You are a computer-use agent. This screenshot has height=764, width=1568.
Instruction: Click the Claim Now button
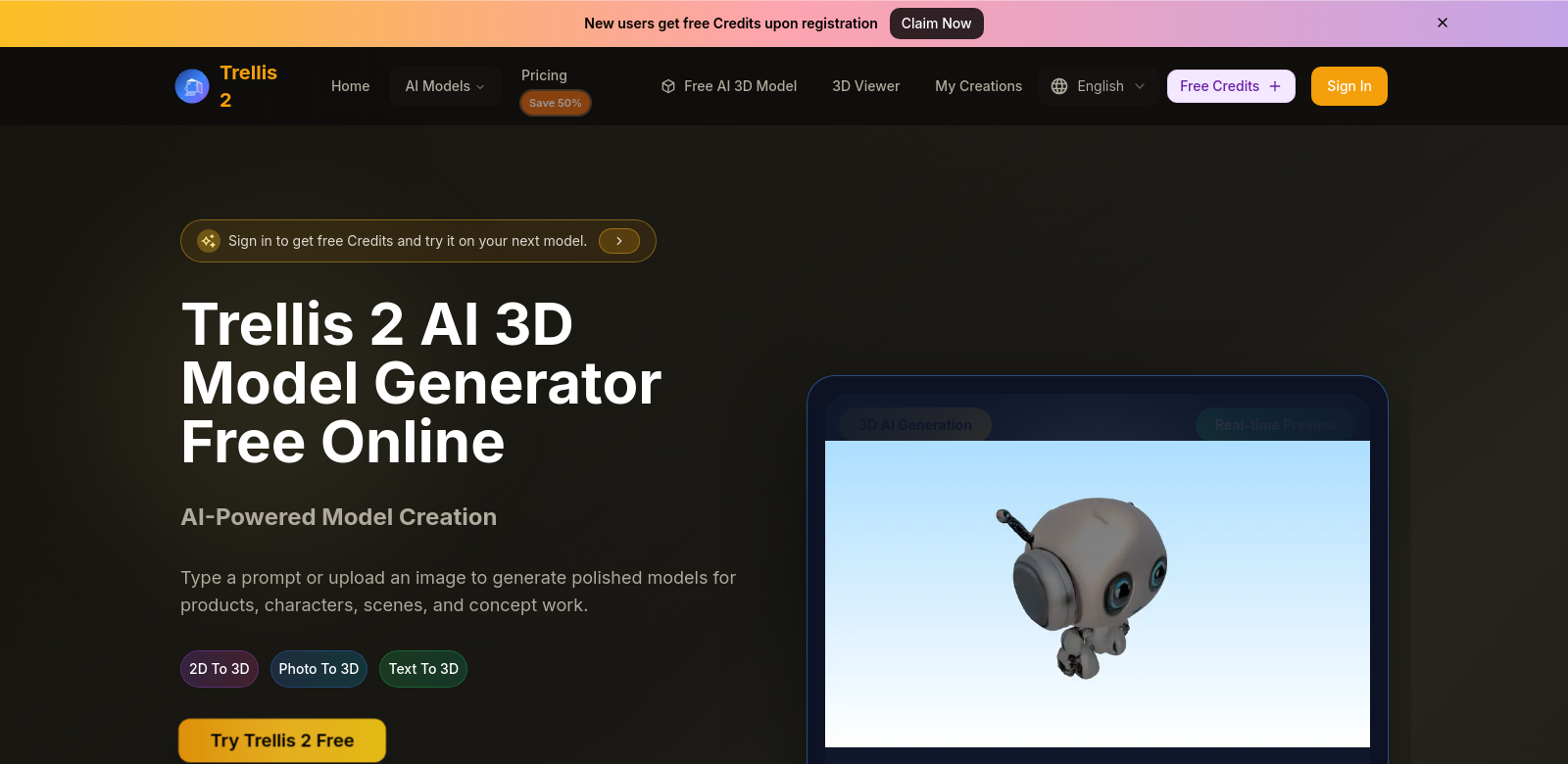(936, 24)
